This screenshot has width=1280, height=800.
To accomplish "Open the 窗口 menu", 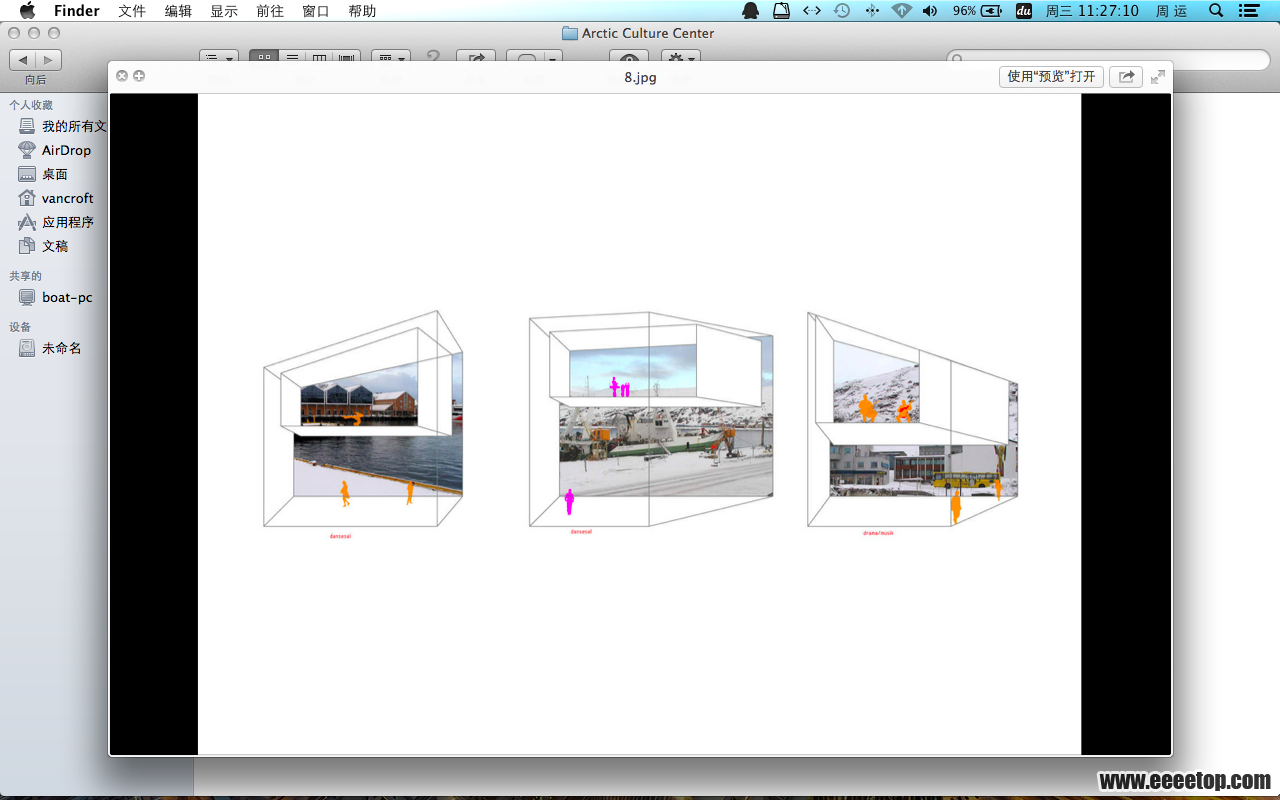I will click(x=316, y=11).
